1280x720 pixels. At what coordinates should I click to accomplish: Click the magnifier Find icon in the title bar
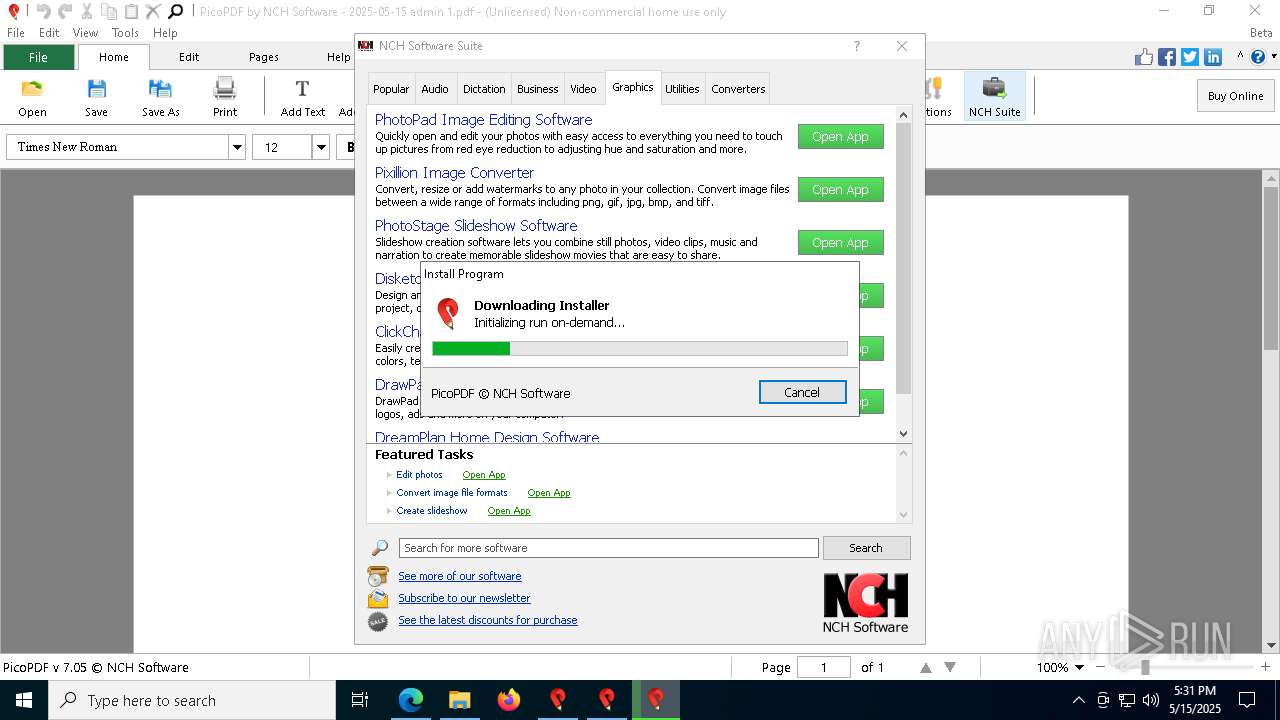tap(175, 12)
